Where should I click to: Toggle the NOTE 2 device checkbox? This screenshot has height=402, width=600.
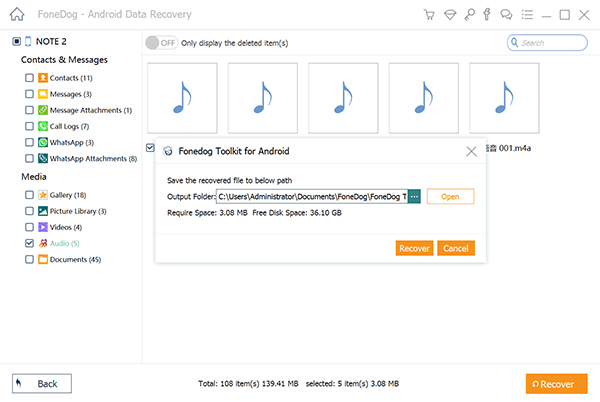pyautogui.click(x=16, y=41)
